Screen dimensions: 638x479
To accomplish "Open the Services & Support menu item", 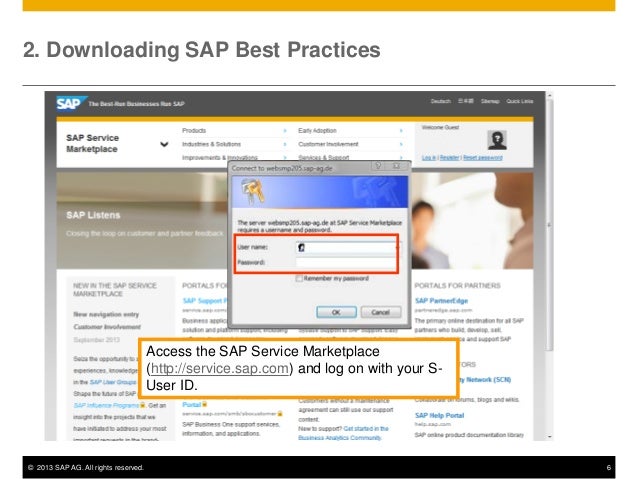I will [323, 157].
